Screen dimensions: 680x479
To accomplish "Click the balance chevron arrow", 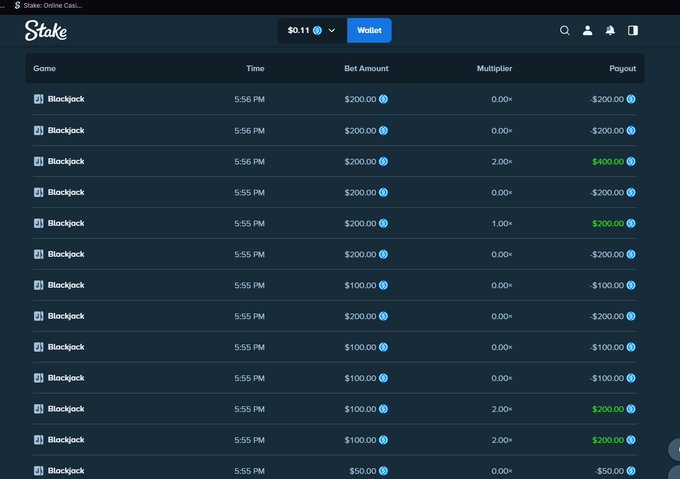I will (332, 30).
